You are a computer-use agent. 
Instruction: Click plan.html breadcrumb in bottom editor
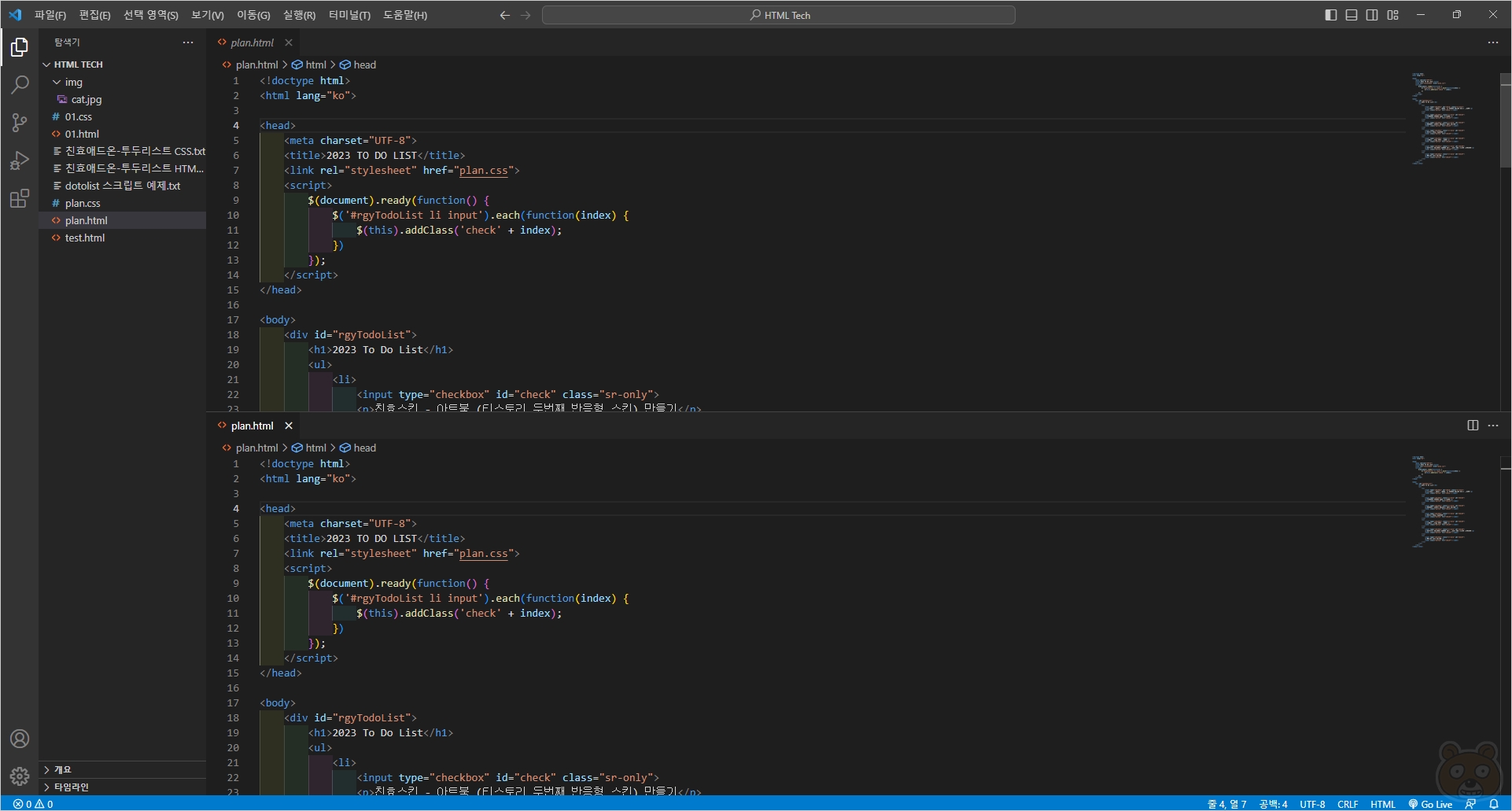pyautogui.click(x=250, y=448)
